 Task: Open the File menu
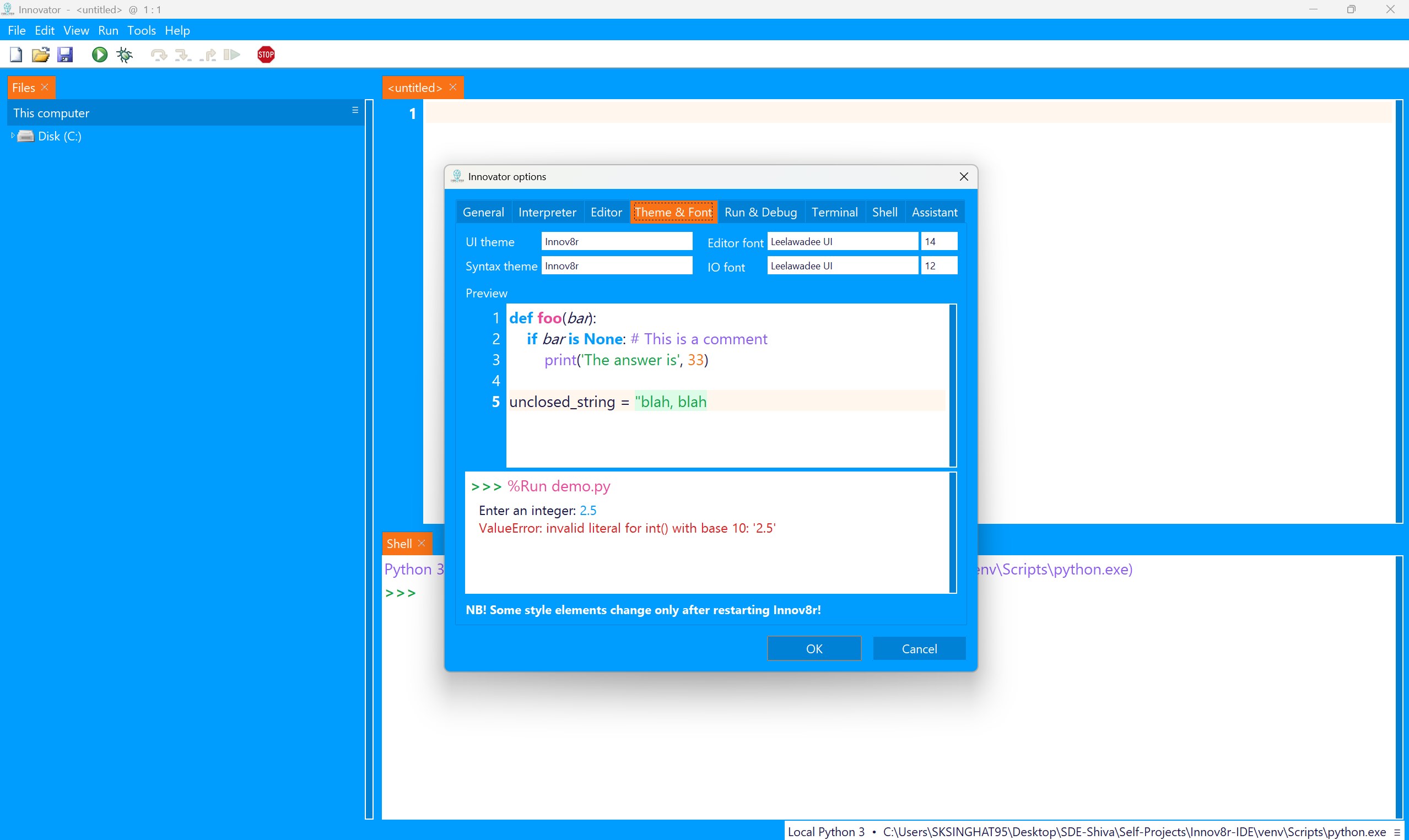17,30
